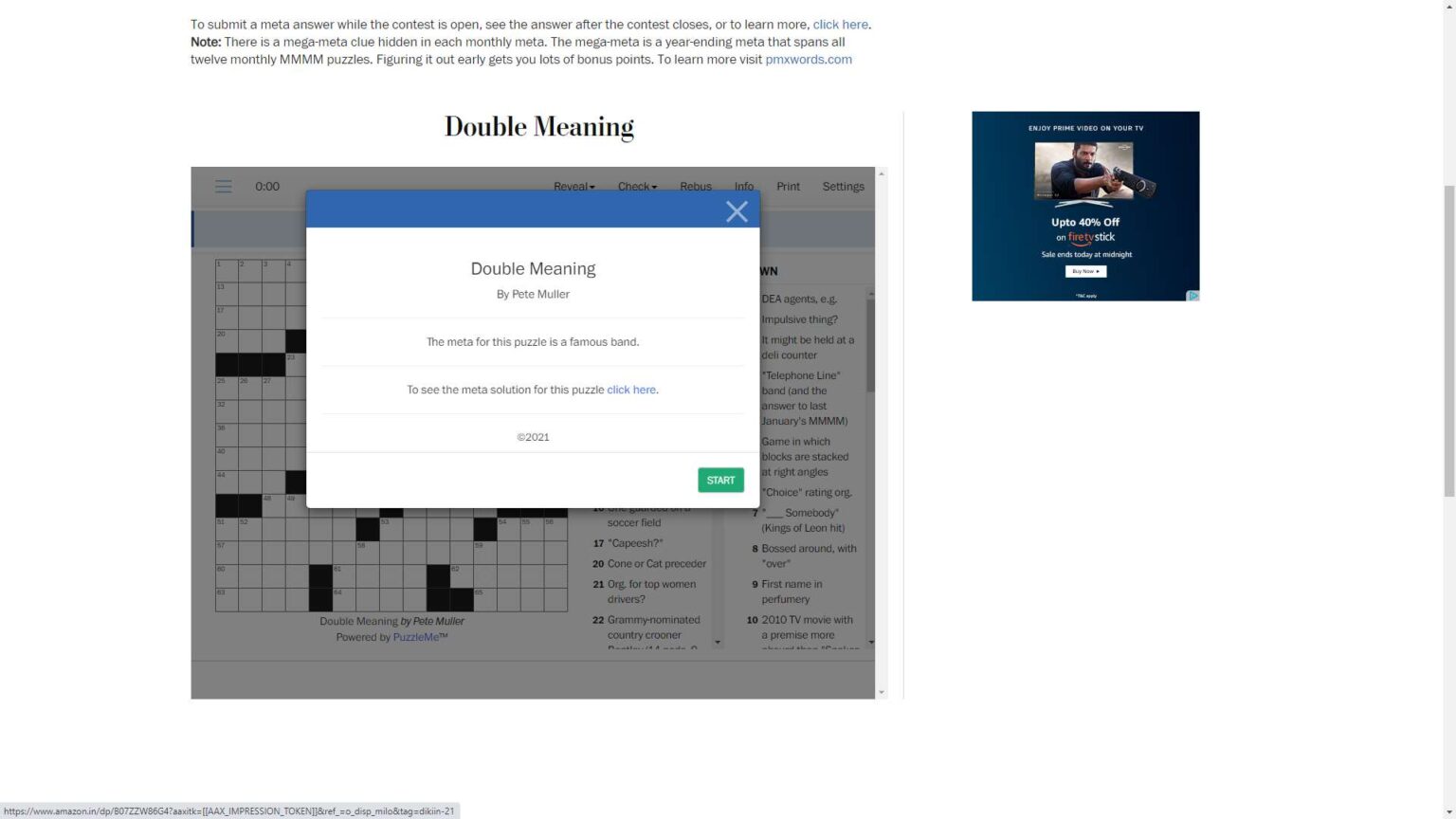Viewport: 1456px width, 819px height.
Task: Open the PuzzleMe link below grid
Action: [416, 637]
